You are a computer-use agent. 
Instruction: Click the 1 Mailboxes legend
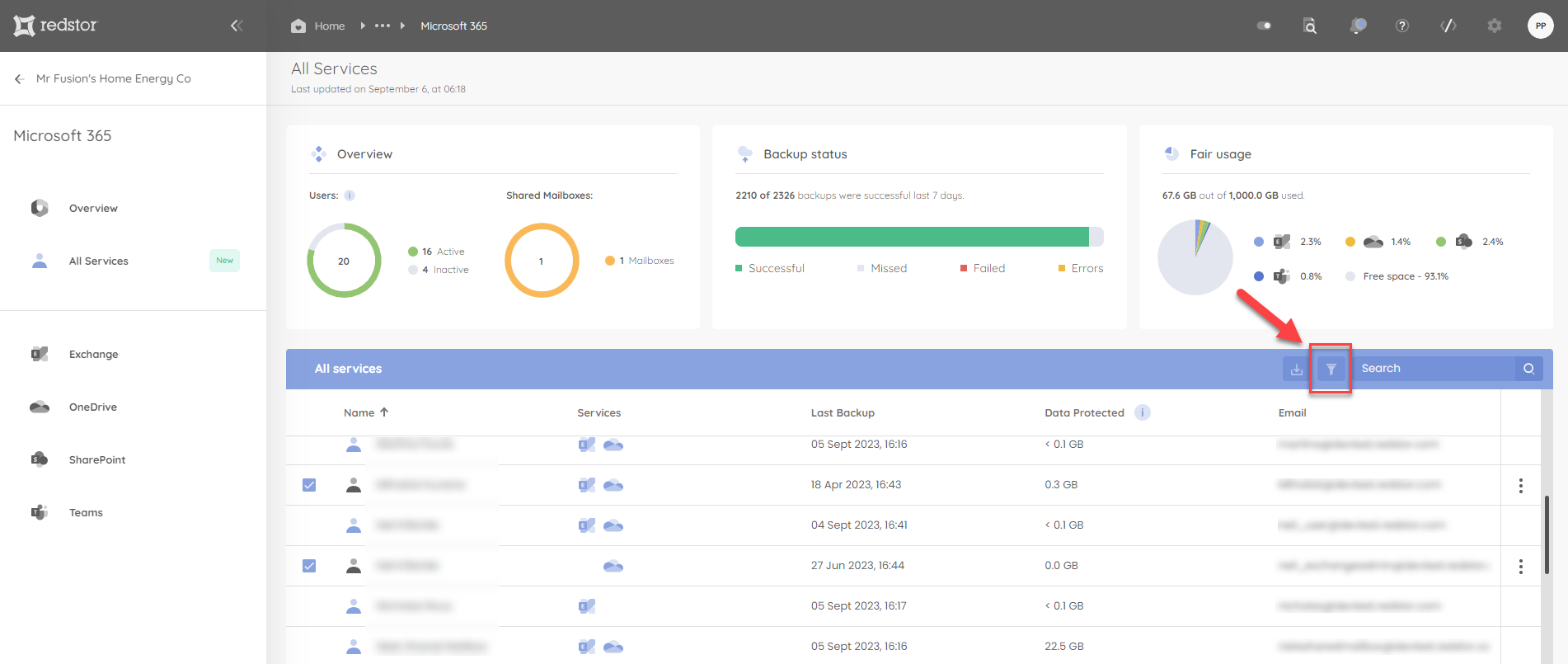[639, 261]
